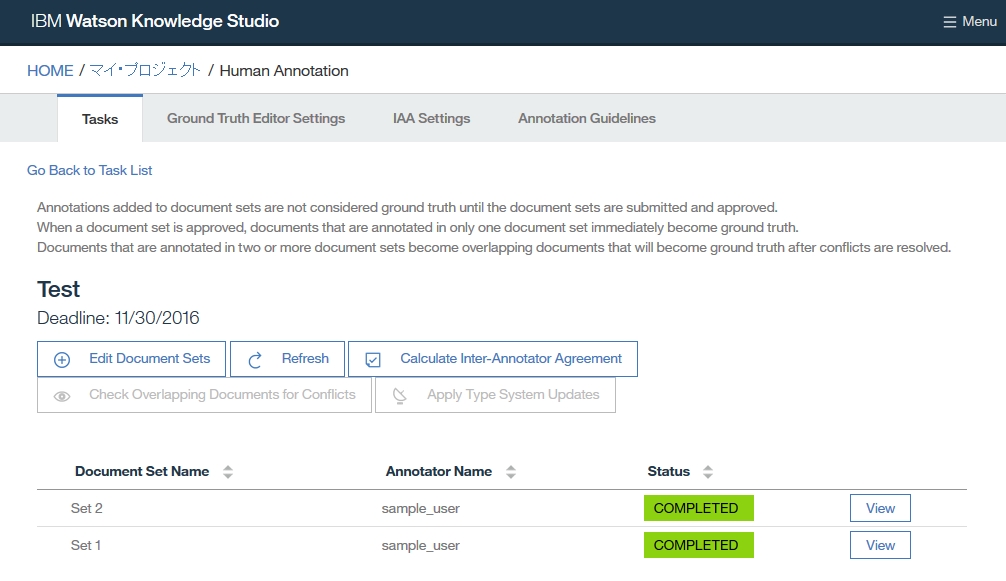The width and height of the screenshot is (1006, 581).
Task: Click IBM Watson Knowledge Studio title
Action: click(155, 21)
